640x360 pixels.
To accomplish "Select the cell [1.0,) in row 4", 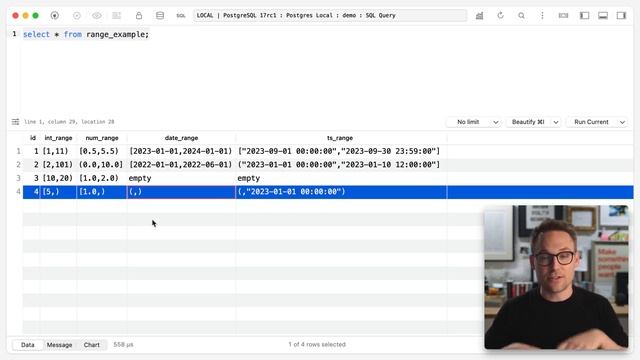I will (102, 192).
